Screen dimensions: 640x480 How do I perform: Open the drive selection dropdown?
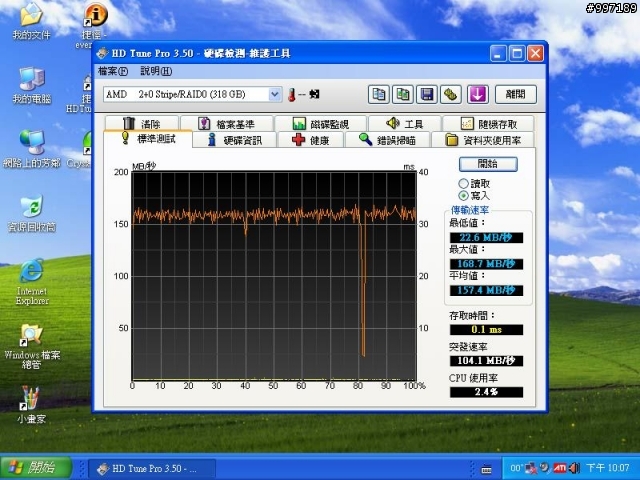click(x=275, y=94)
